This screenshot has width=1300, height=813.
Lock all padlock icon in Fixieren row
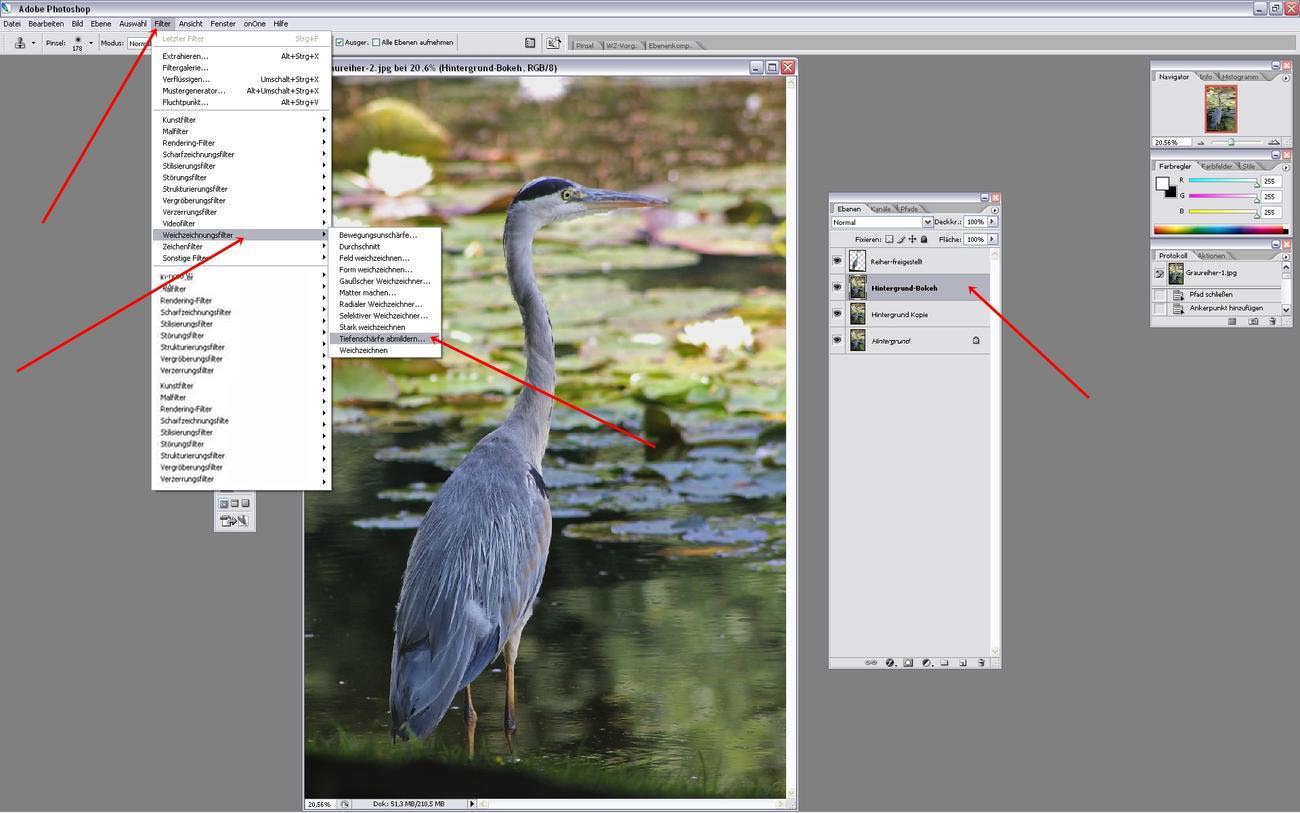pos(923,239)
